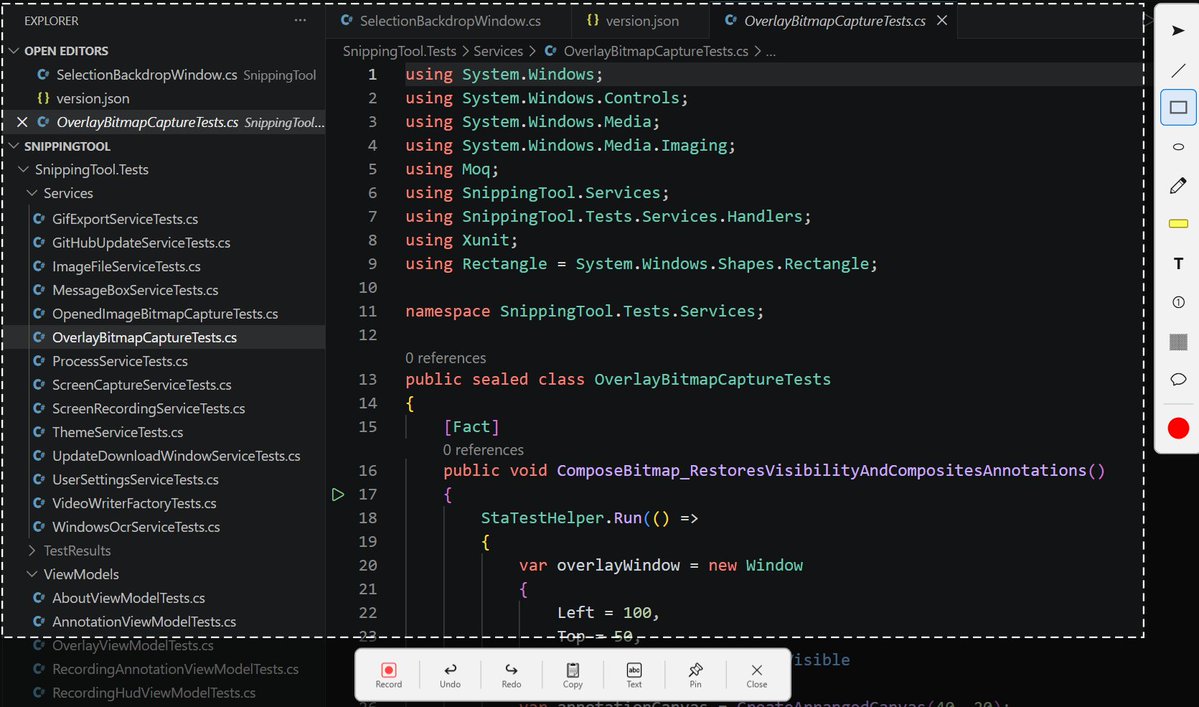This screenshot has height=707, width=1199.
Task: Select the numbered step marker tool
Action: pyautogui.click(x=1178, y=303)
